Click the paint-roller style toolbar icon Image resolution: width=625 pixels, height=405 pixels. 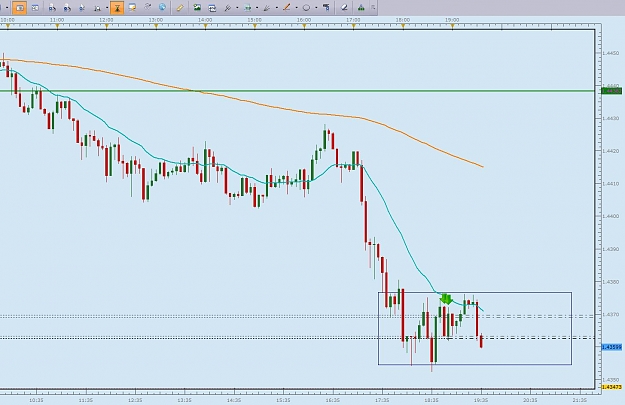[326, 7]
